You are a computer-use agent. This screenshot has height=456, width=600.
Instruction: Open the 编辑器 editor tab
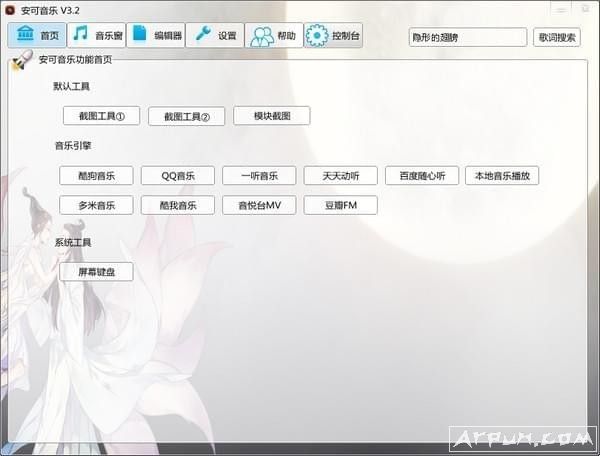tap(156, 36)
